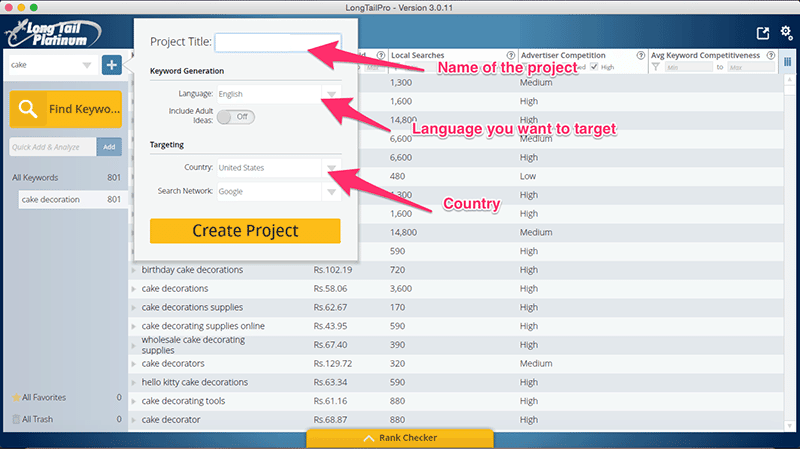Viewport: 800px width, 449px height.
Task: Select keyword 'cake decorations'
Action: [x=175, y=289]
